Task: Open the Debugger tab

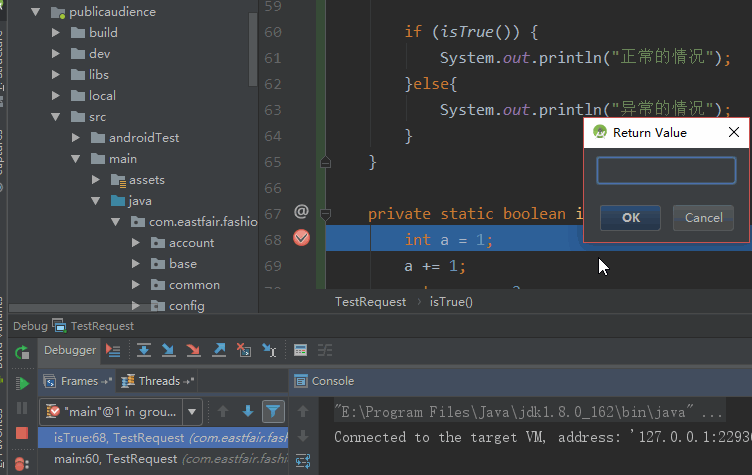Action: tap(70, 350)
